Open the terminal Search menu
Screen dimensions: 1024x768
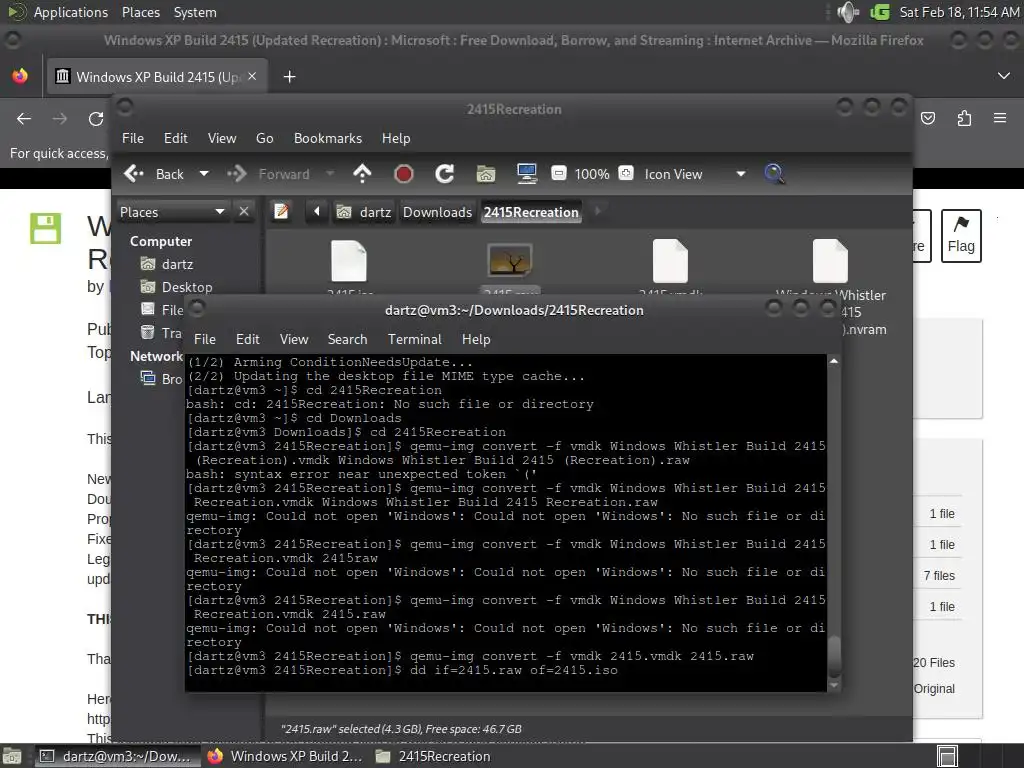(347, 339)
